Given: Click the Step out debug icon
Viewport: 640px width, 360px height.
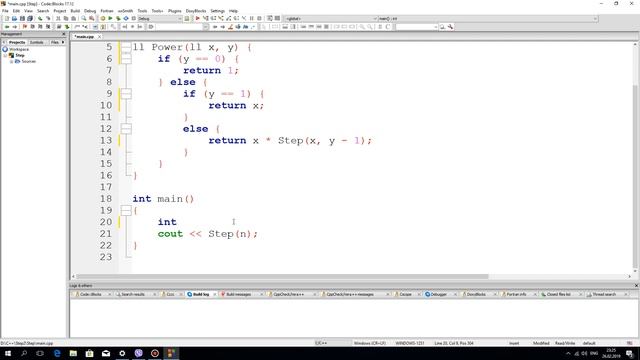Looking at the screenshot, I should [229, 18].
